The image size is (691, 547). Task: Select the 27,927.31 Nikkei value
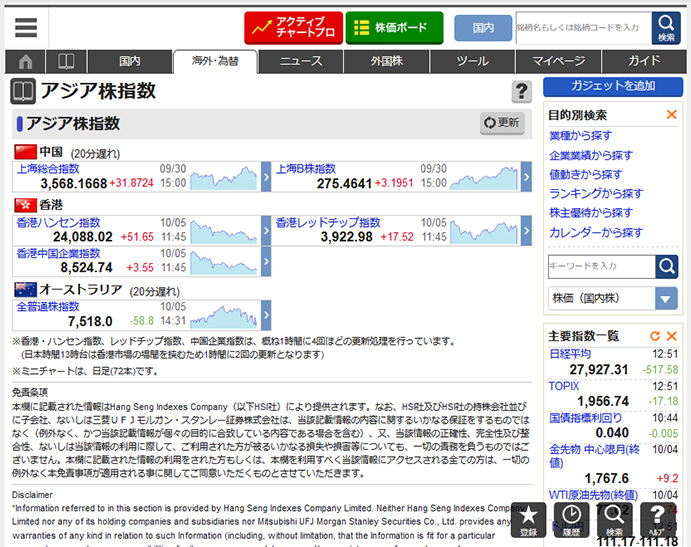point(598,369)
